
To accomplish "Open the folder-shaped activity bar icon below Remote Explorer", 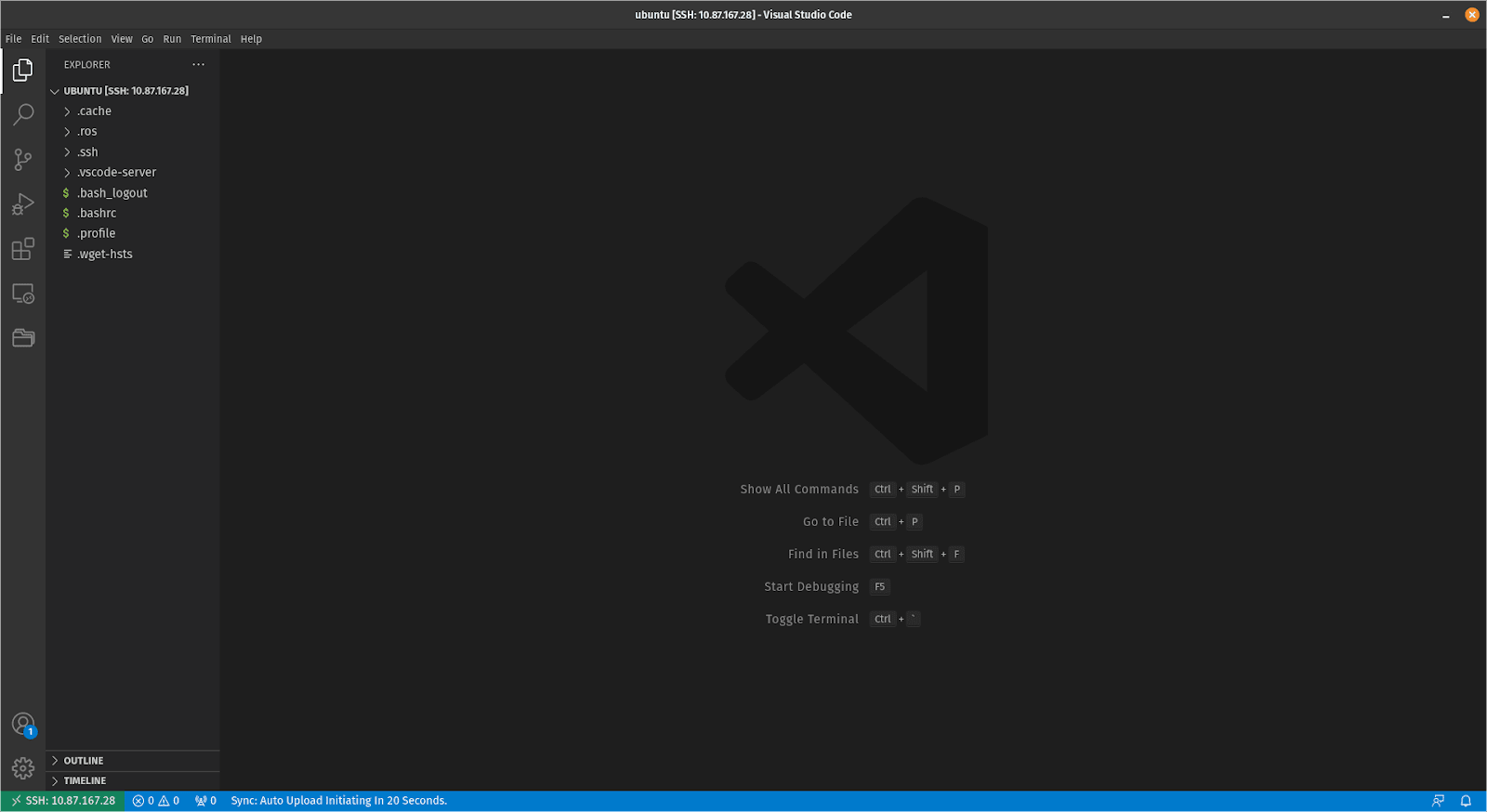I will (23, 338).
